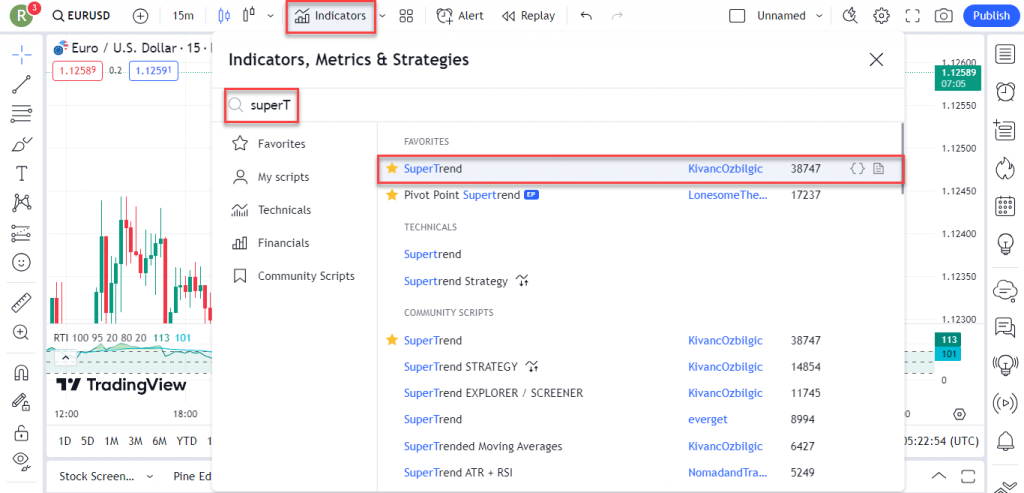Open the Alerts alarm clock sidebar icon

[1004, 91]
